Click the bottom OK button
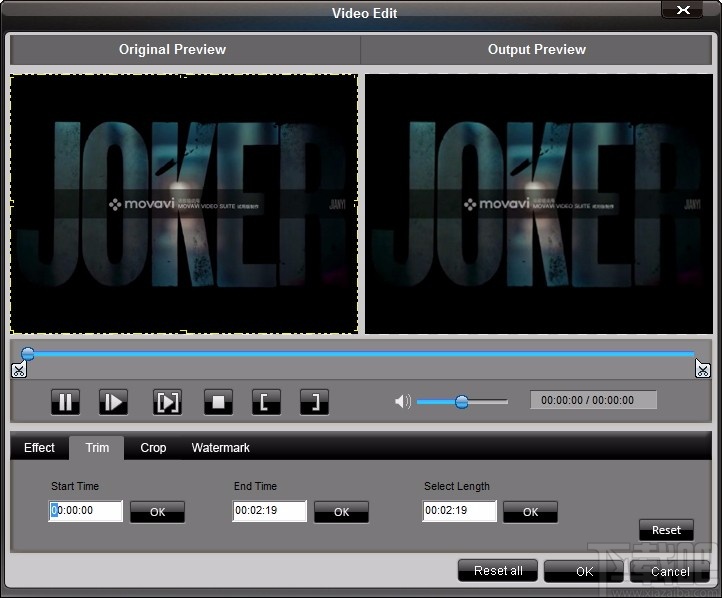Screen dimensions: 722x598 [x=584, y=571]
